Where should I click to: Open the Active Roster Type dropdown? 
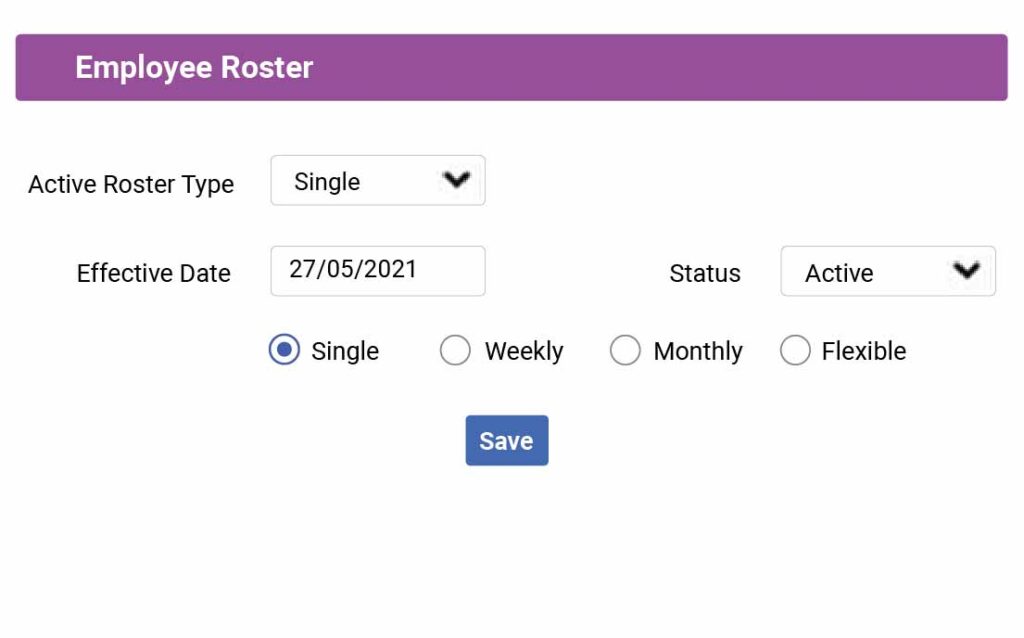377,181
